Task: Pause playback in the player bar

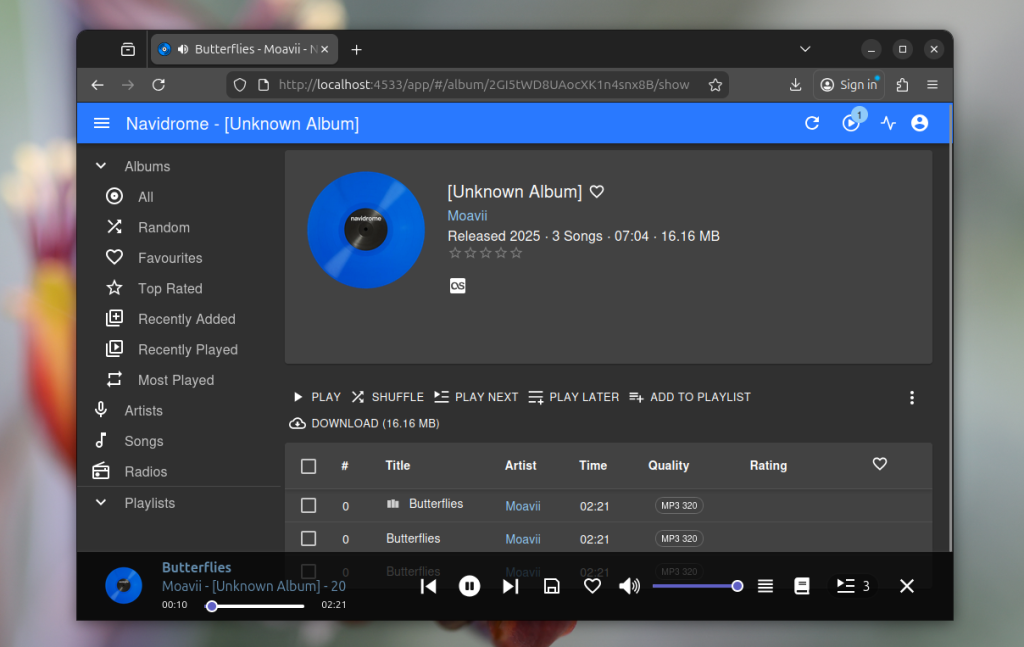Action: (469, 586)
